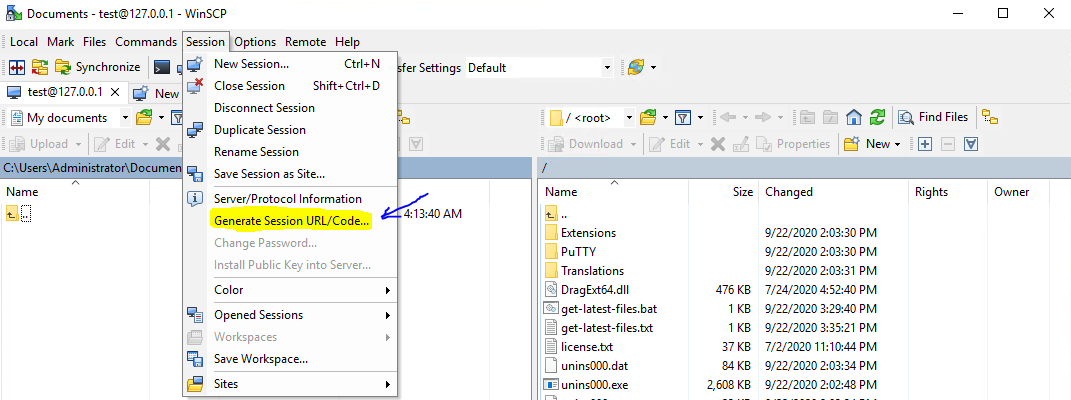Choose Rename Session menu entry

(290, 152)
